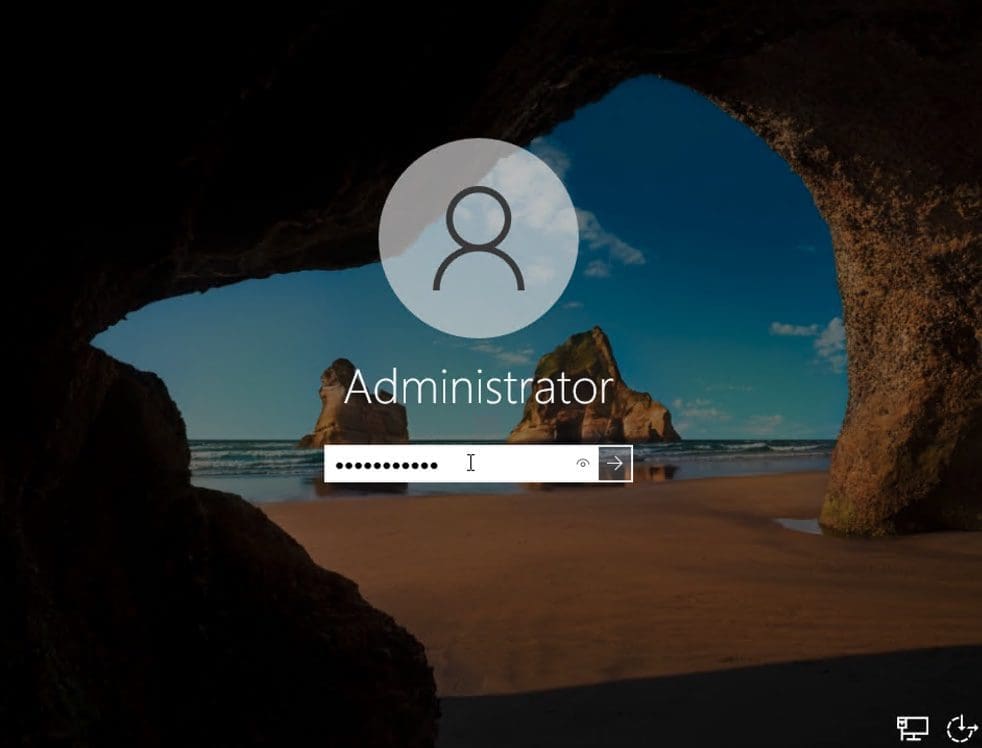The width and height of the screenshot is (982, 748).
Task: Submit the password with the arrow
Action: (x=616, y=463)
